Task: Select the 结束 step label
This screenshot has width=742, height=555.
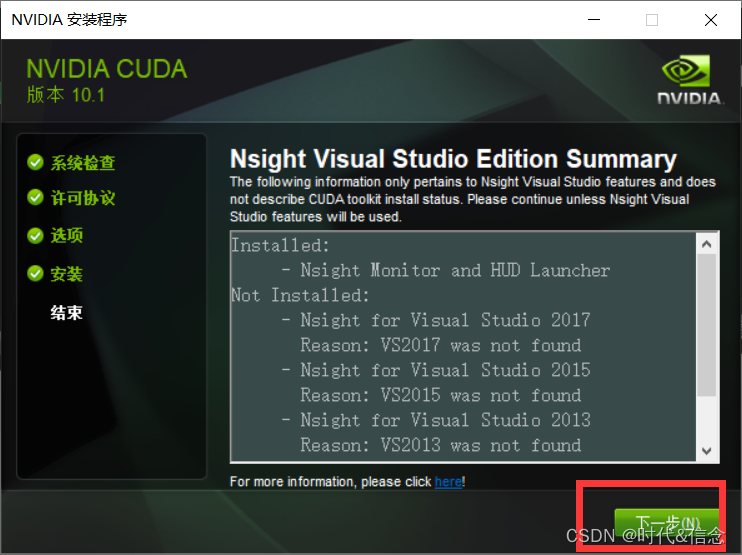Action: pyautogui.click(x=67, y=312)
